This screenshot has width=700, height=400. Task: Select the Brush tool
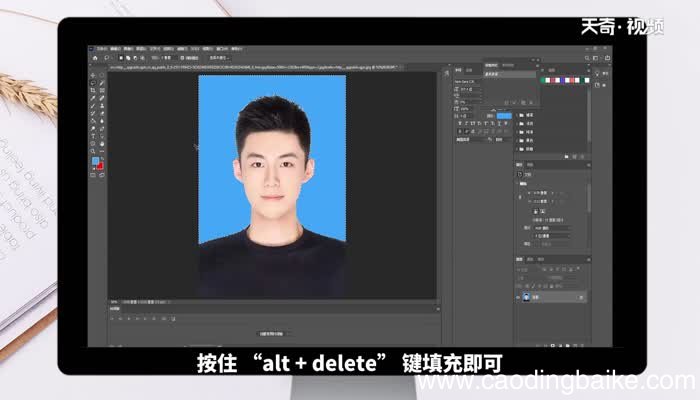point(93,106)
